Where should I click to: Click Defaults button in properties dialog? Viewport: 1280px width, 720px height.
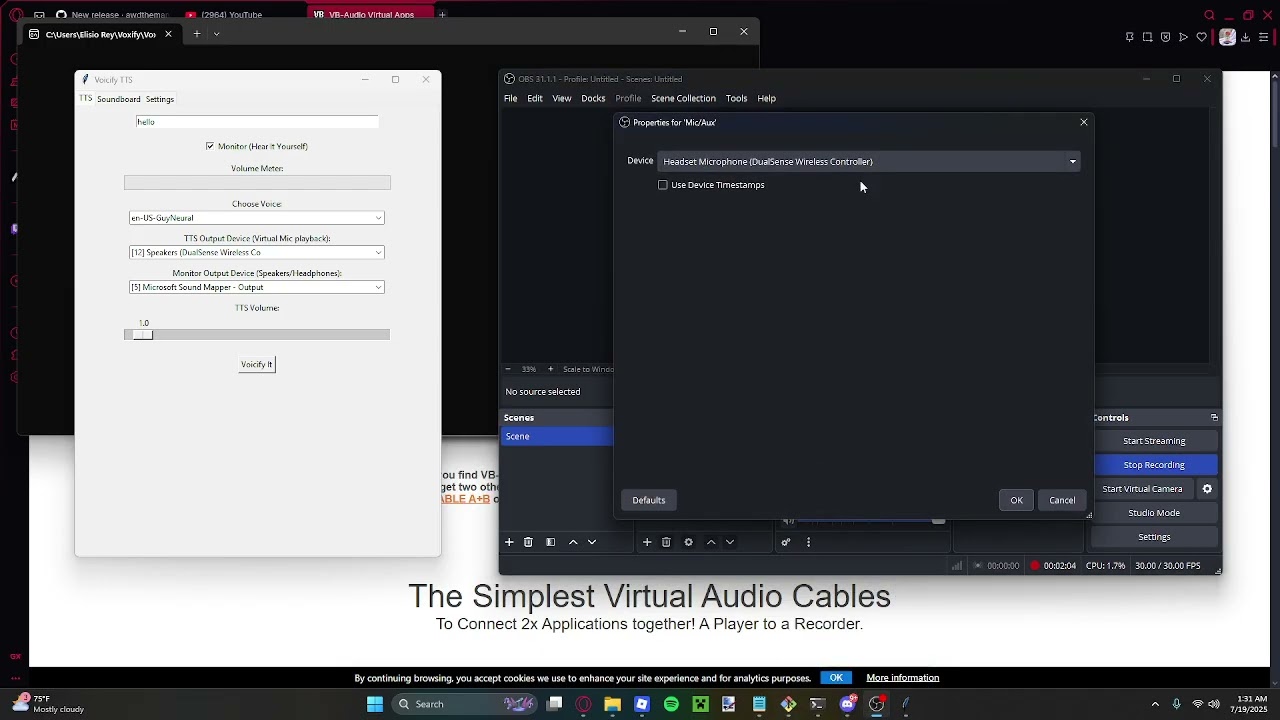648,500
